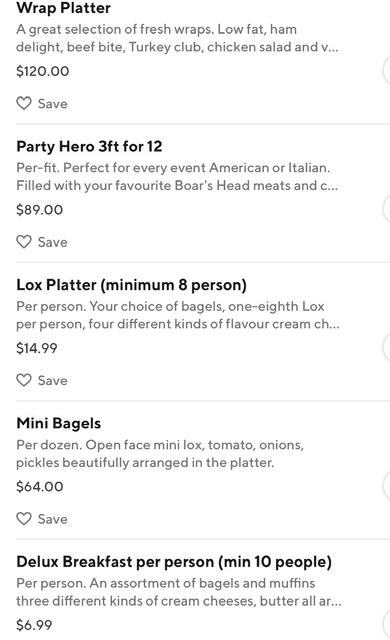Viewport: 390px width, 640px height.
Task: Expand truncated Lox Platter description text
Action: 178,315
